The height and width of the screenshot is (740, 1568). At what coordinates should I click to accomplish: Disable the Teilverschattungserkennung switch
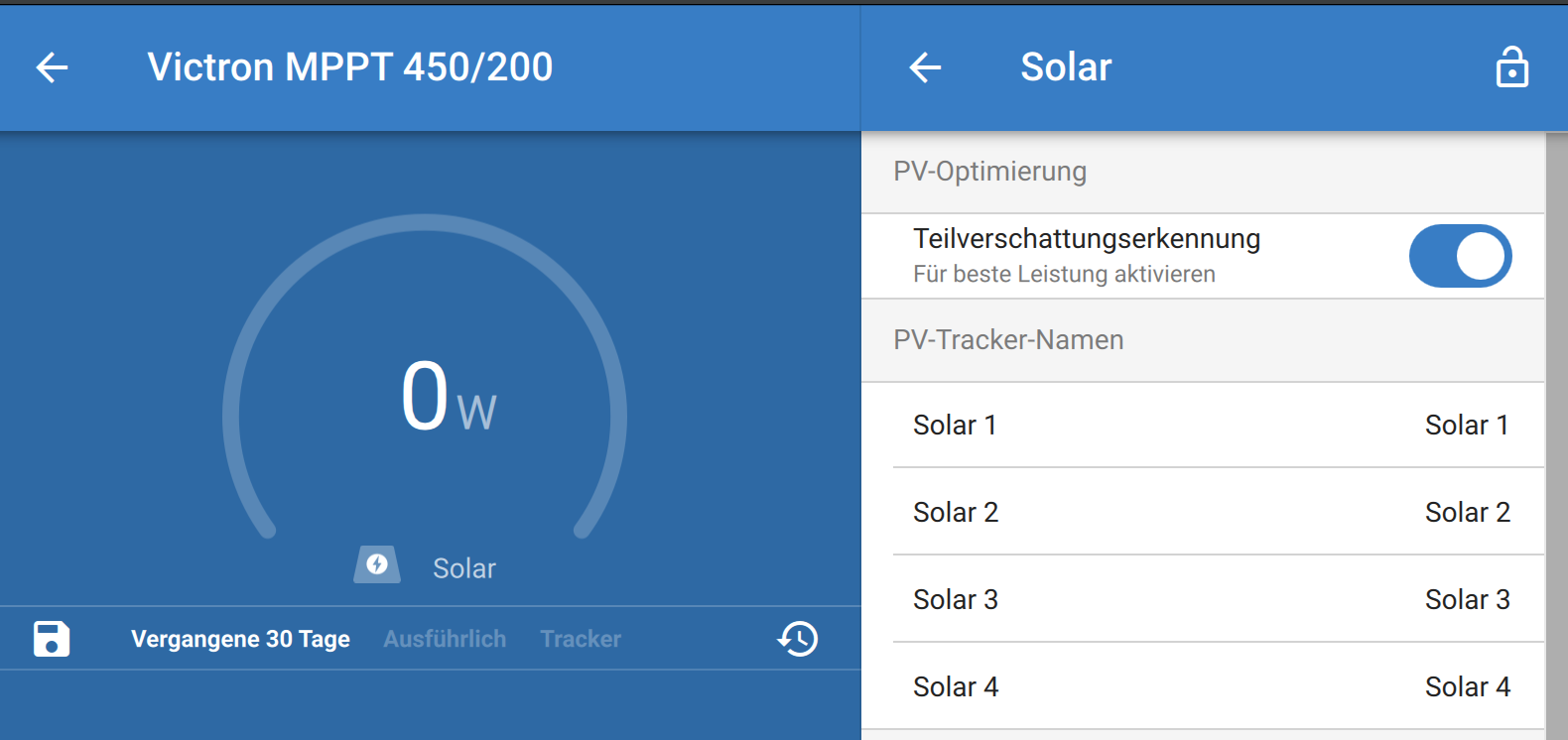[1460, 256]
